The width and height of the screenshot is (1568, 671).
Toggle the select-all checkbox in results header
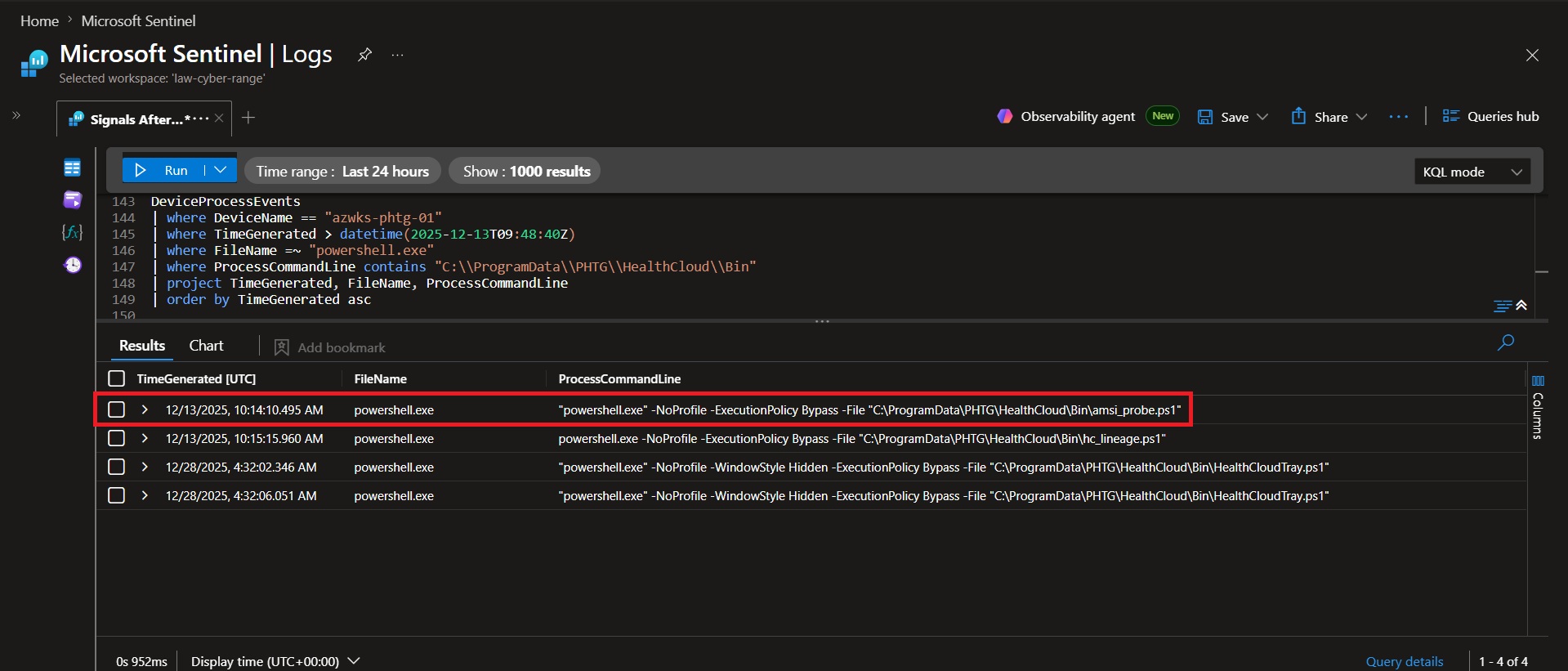[x=117, y=378]
